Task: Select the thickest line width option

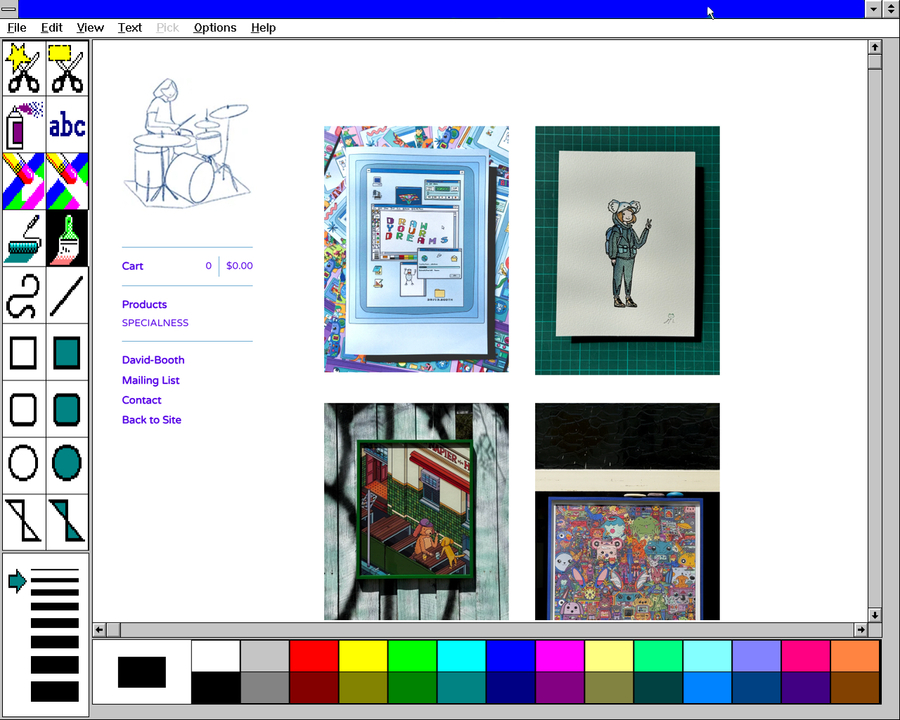Action: [55, 691]
